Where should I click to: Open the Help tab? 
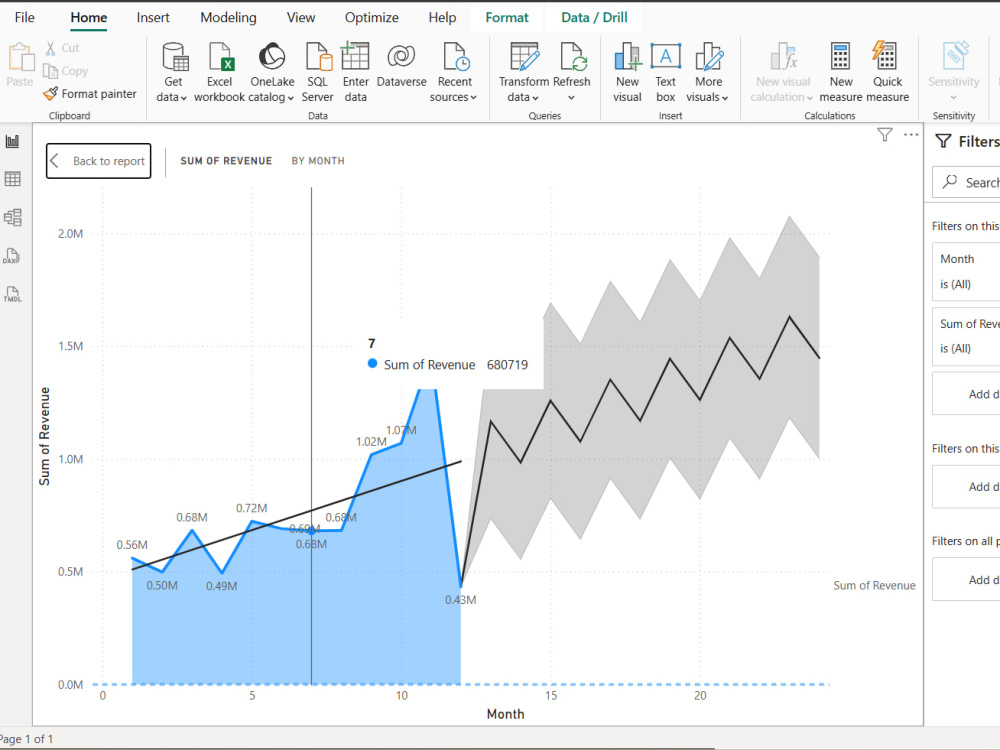coord(442,17)
